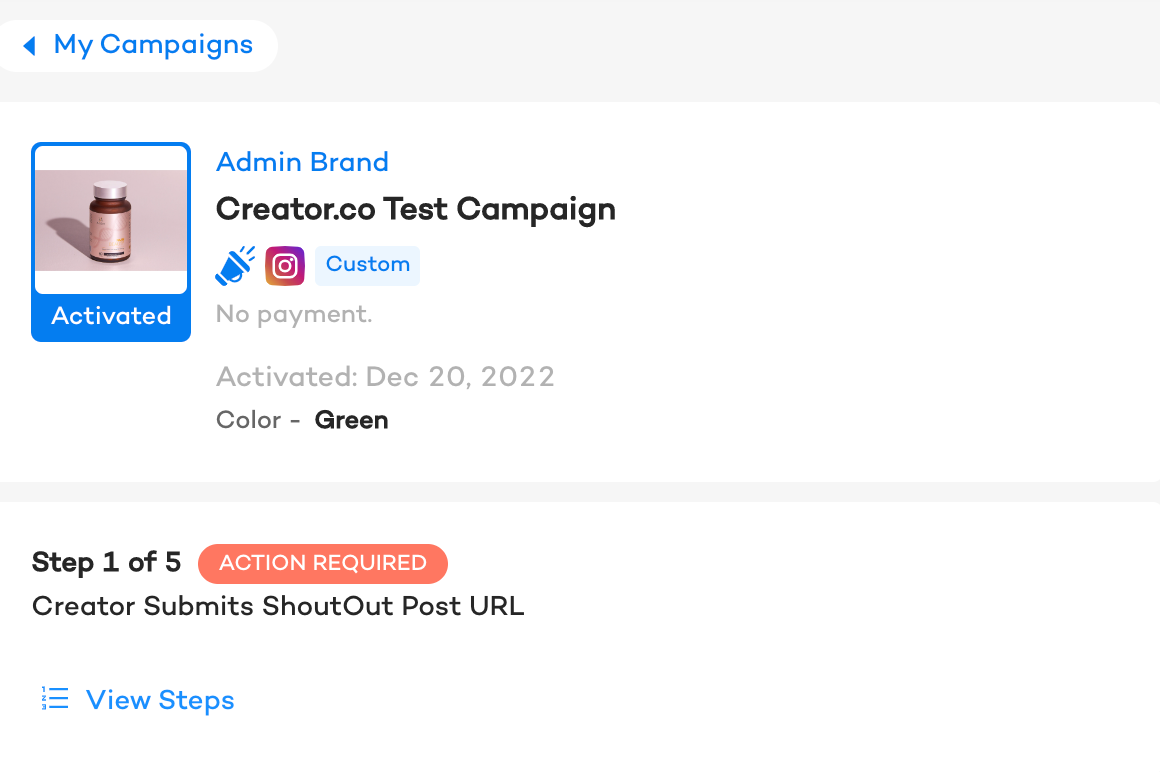1160x772 pixels.
Task: Click the Creator.co Test Campaign title
Action: [x=416, y=210]
